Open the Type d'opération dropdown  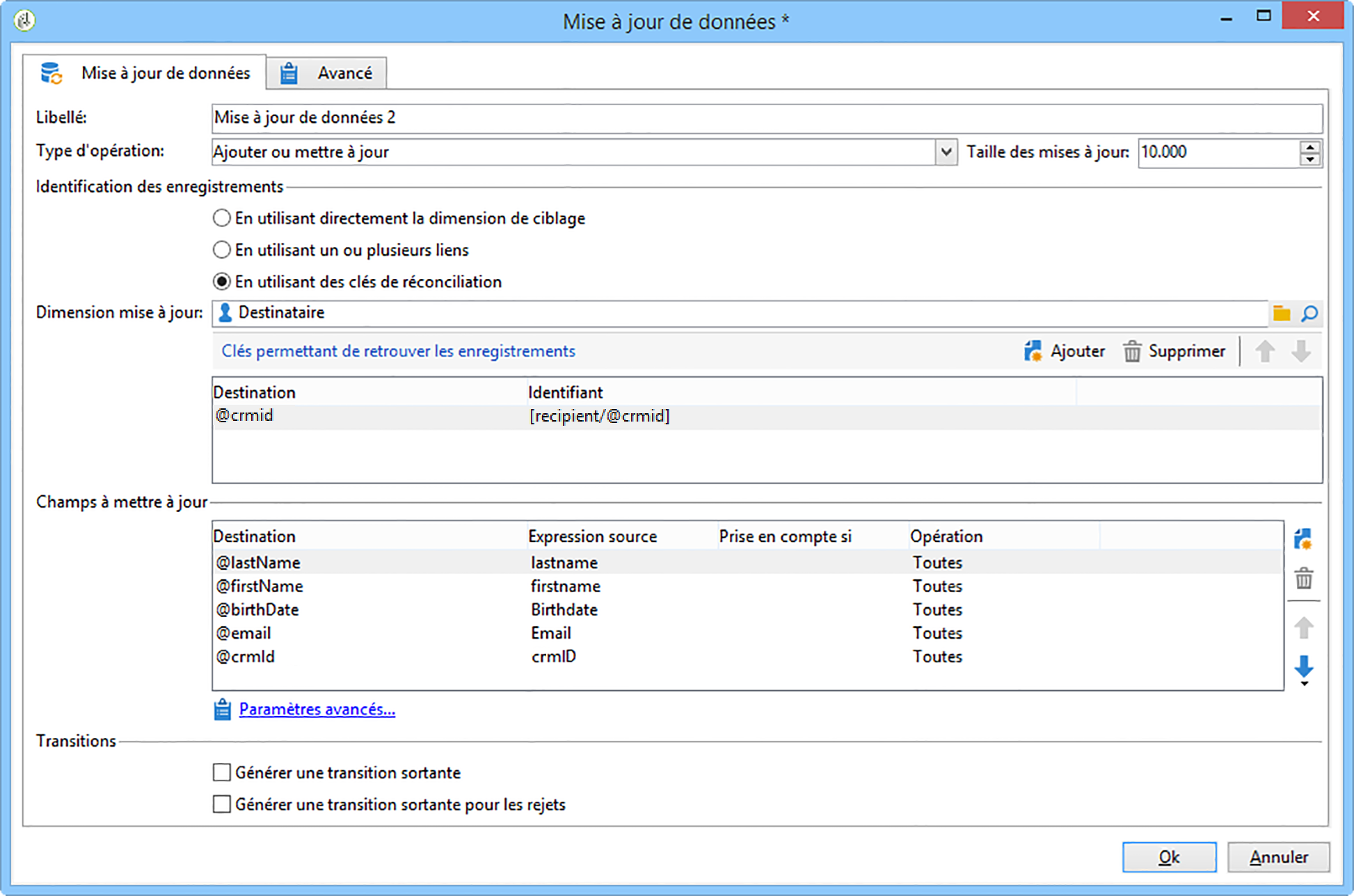(x=946, y=152)
